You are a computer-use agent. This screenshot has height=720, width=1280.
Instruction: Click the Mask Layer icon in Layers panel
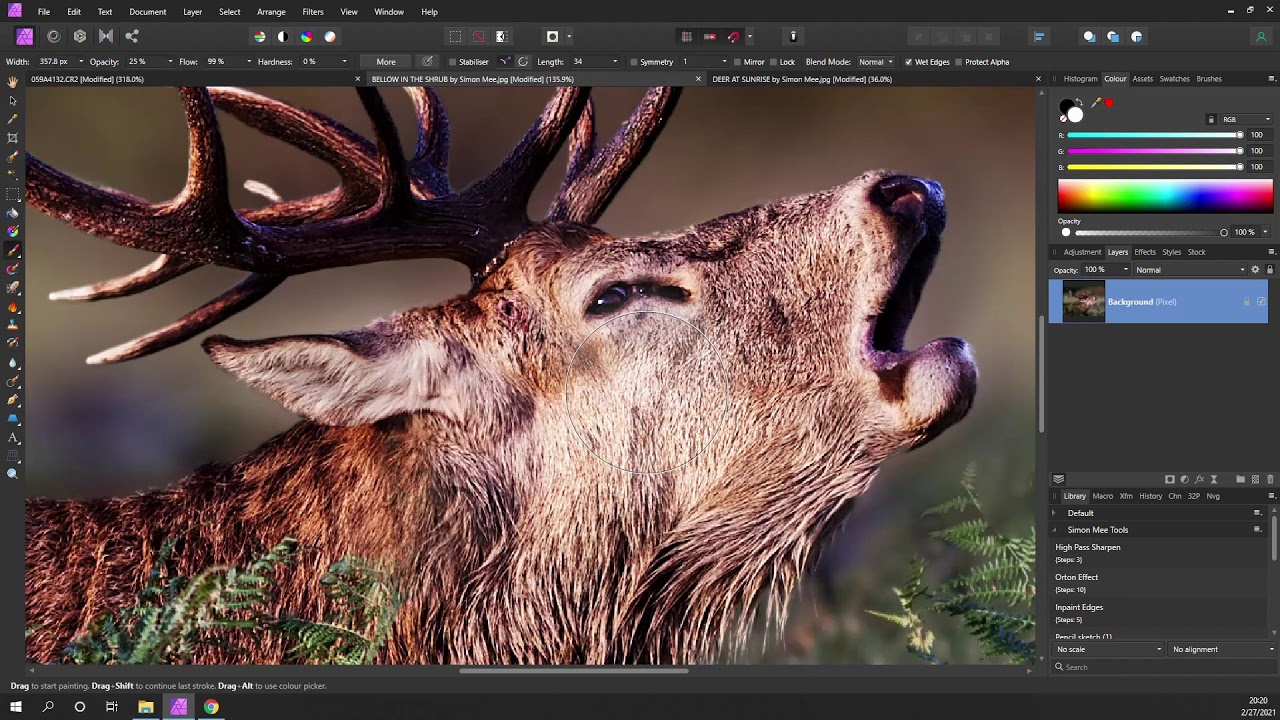pos(1170,480)
